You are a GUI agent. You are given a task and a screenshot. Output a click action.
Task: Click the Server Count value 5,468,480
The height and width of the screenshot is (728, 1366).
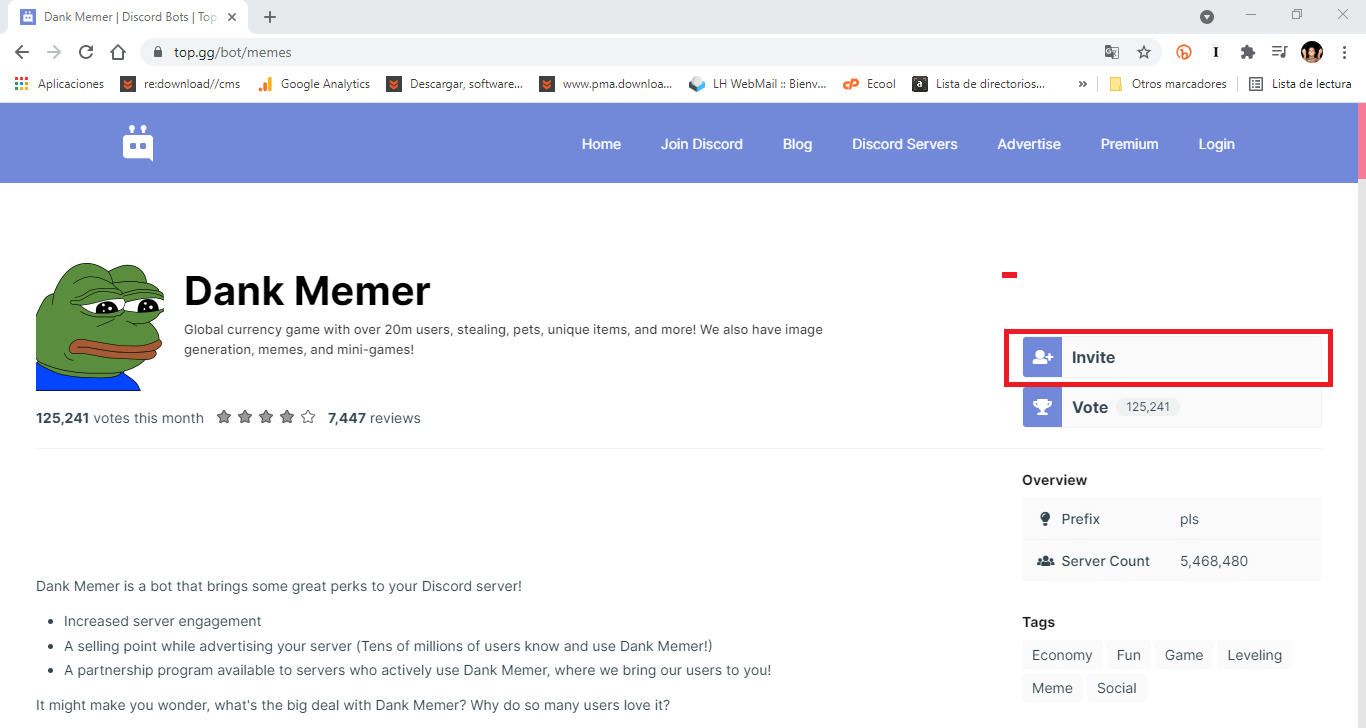[x=1214, y=561]
